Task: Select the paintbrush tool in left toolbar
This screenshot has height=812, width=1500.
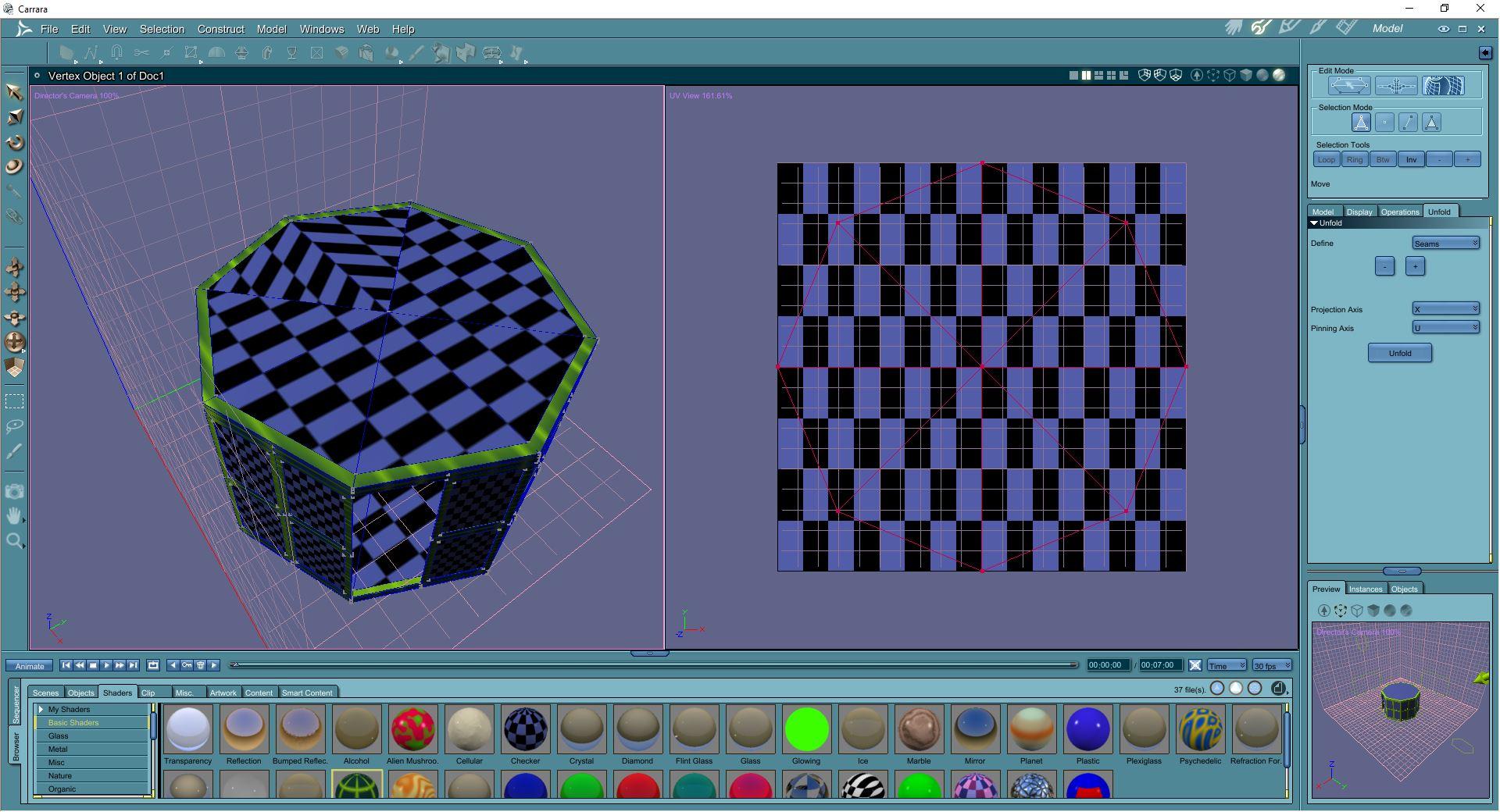Action: [14, 451]
